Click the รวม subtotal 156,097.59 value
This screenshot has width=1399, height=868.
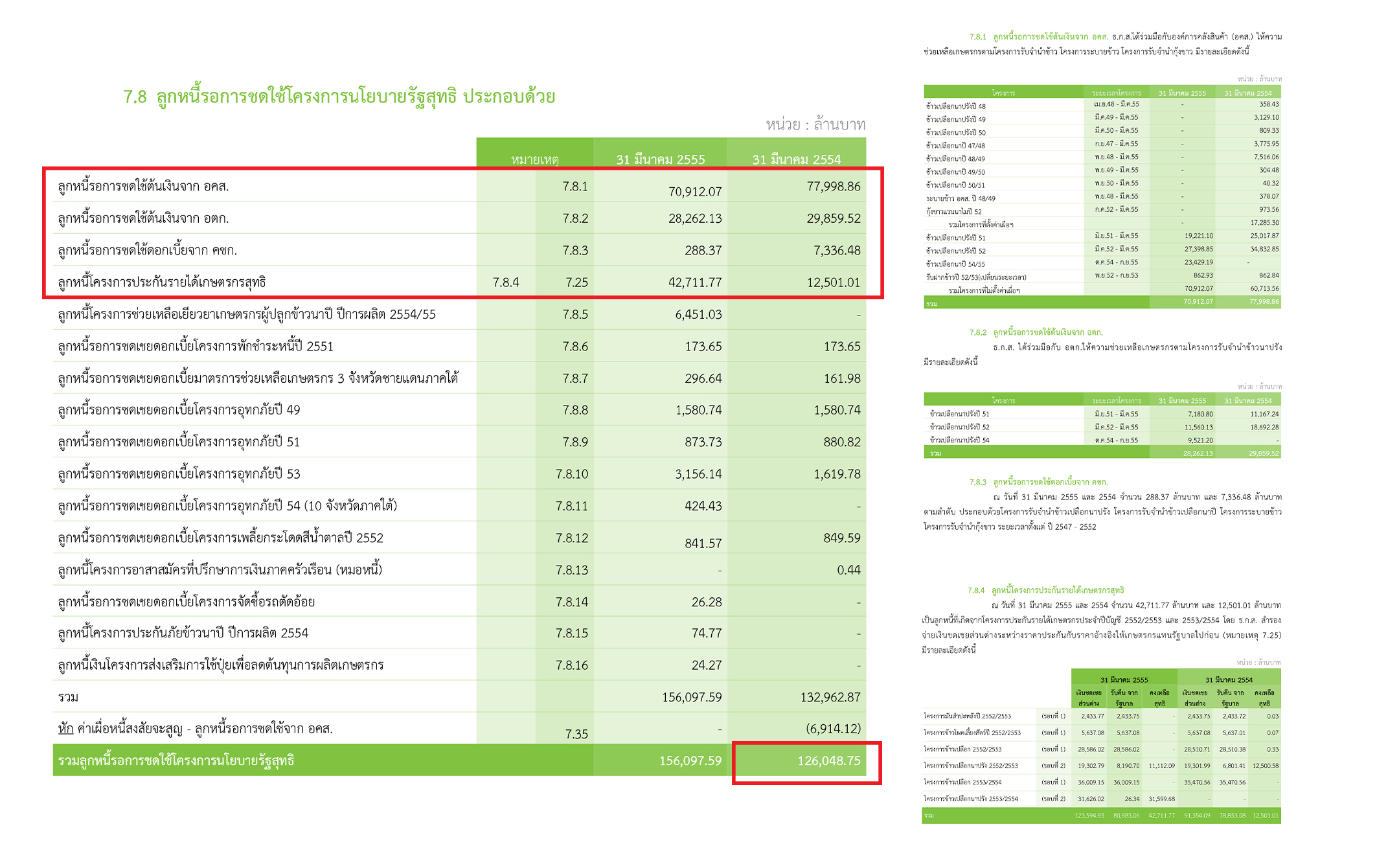[691, 698]
